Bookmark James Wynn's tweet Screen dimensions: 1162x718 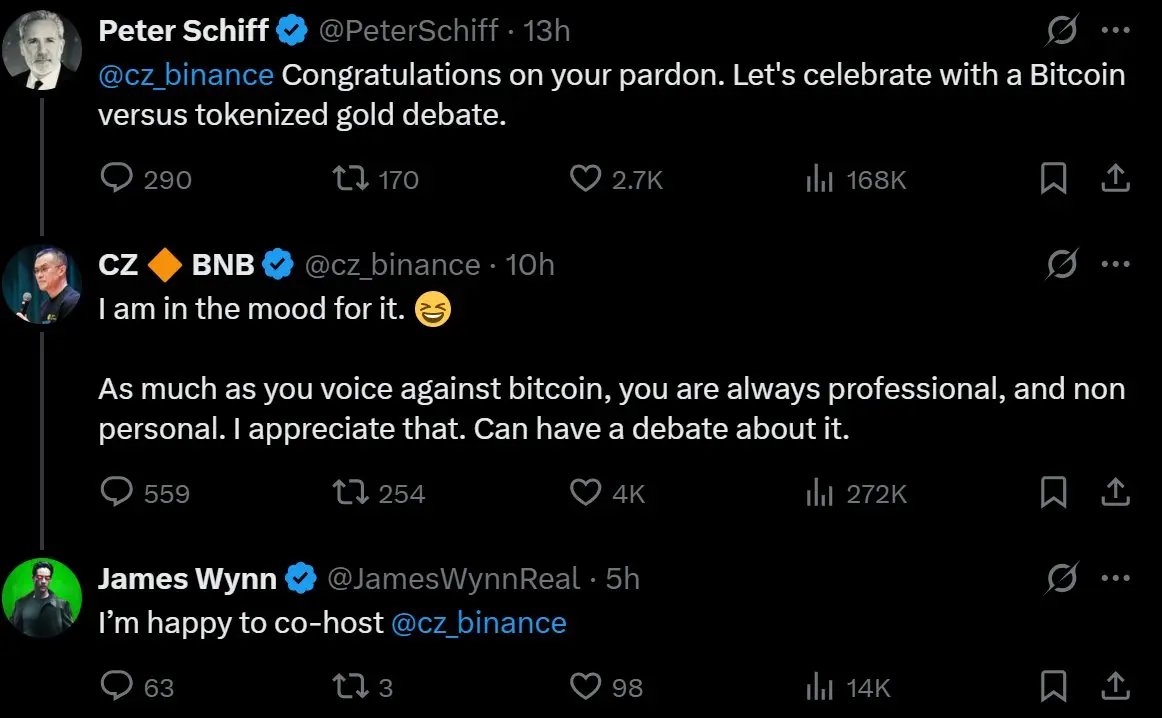1053,686
